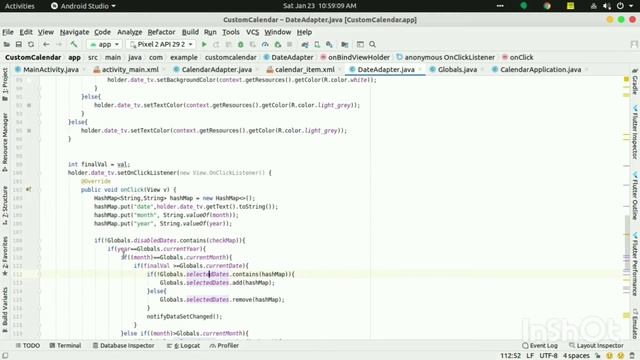Run the app with the green play icon
This screenshot has width=640, height=360.
(204, 44)
